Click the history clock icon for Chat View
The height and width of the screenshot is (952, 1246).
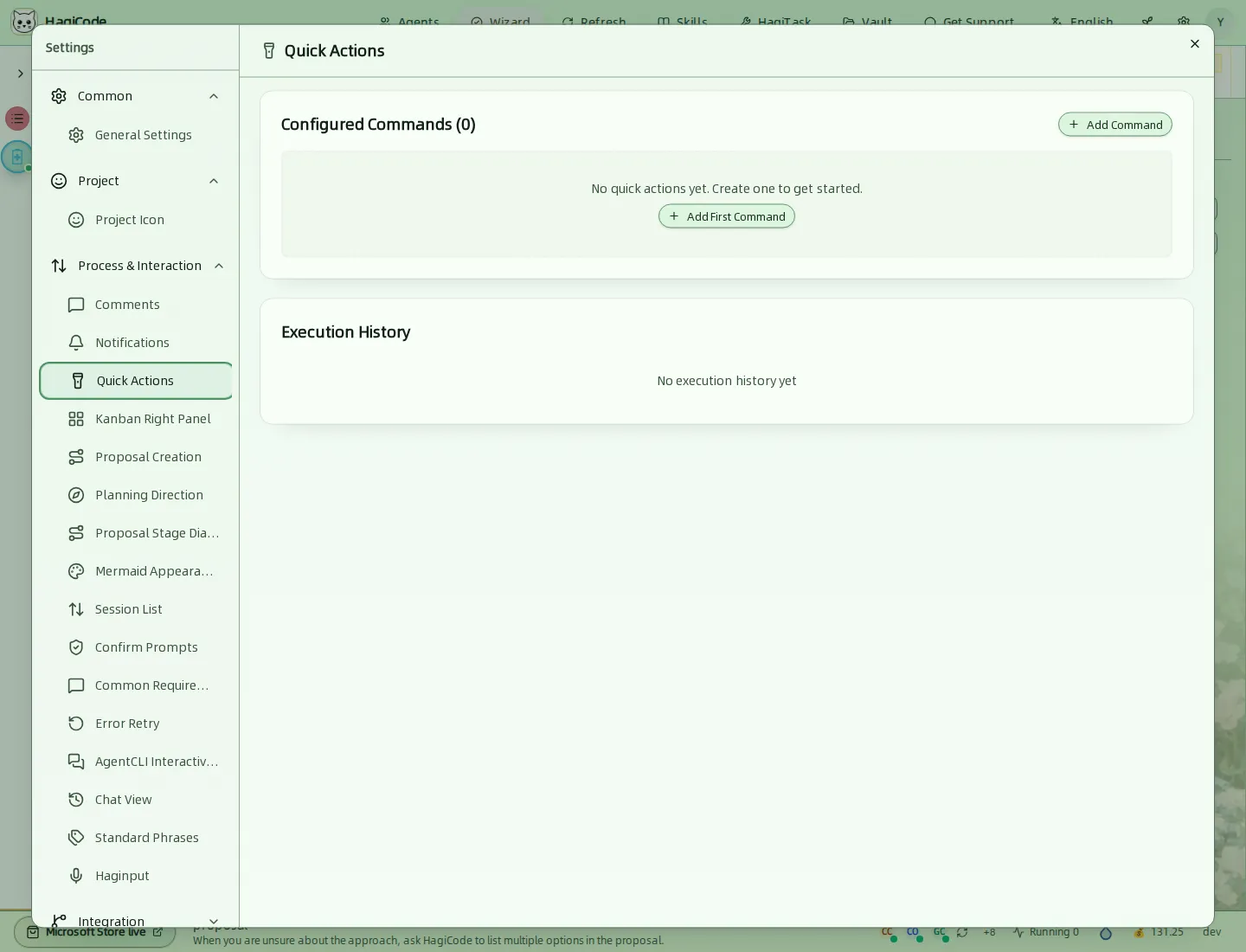76,800
